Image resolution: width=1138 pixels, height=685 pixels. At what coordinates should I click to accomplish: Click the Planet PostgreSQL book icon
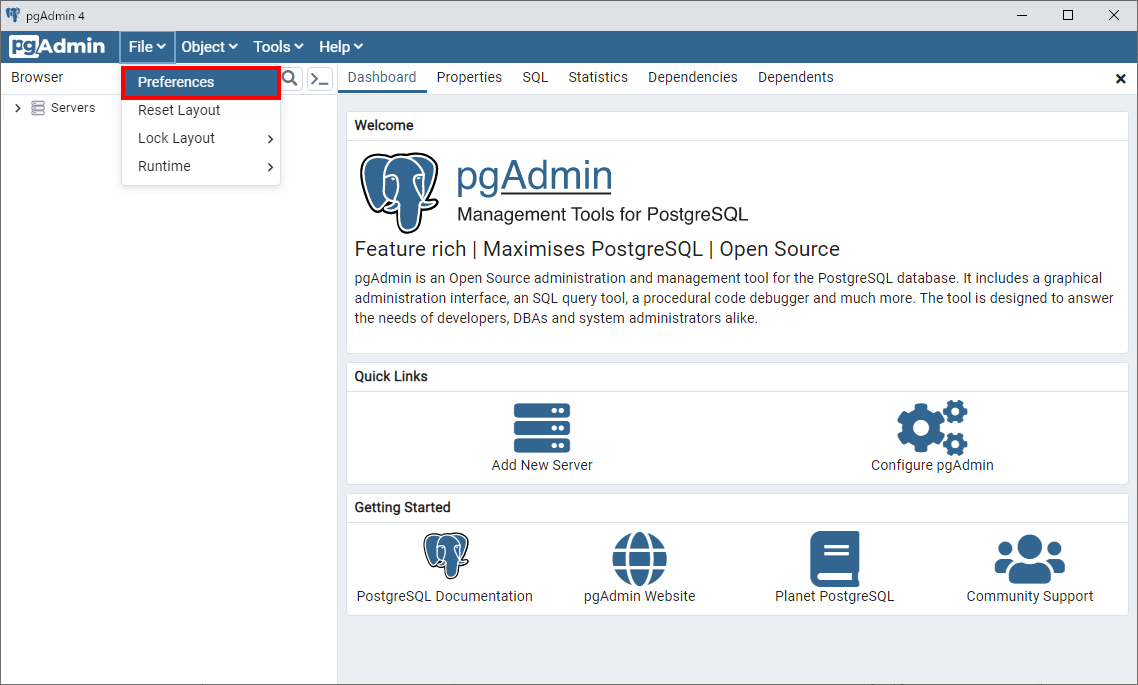[835, 558]
